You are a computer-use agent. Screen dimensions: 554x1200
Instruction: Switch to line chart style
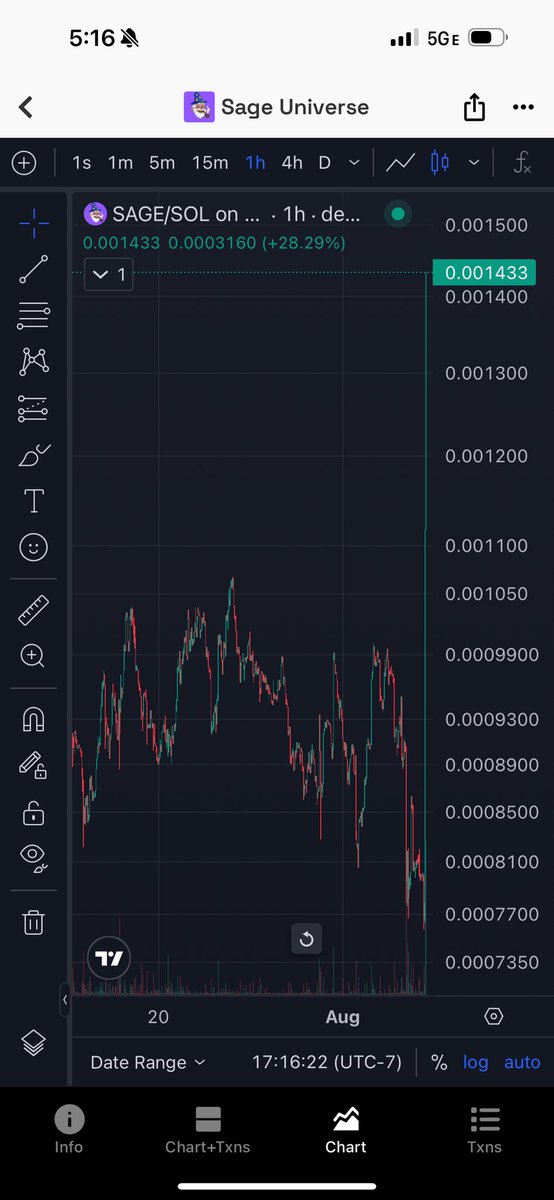401,162
